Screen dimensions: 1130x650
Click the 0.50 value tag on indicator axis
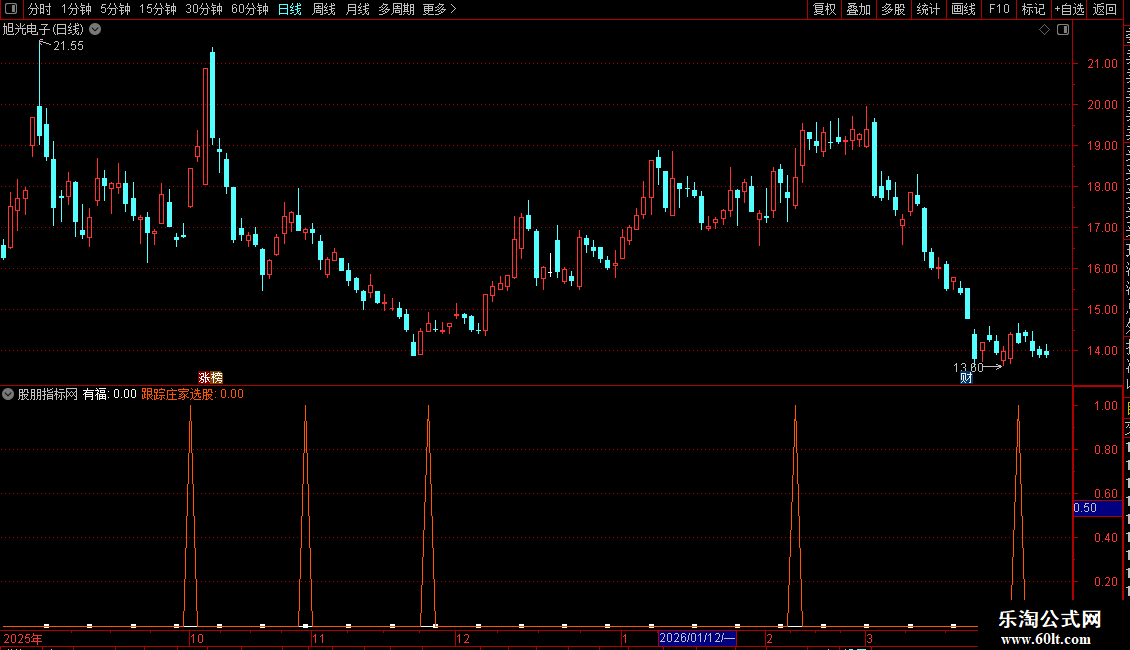1096,508
